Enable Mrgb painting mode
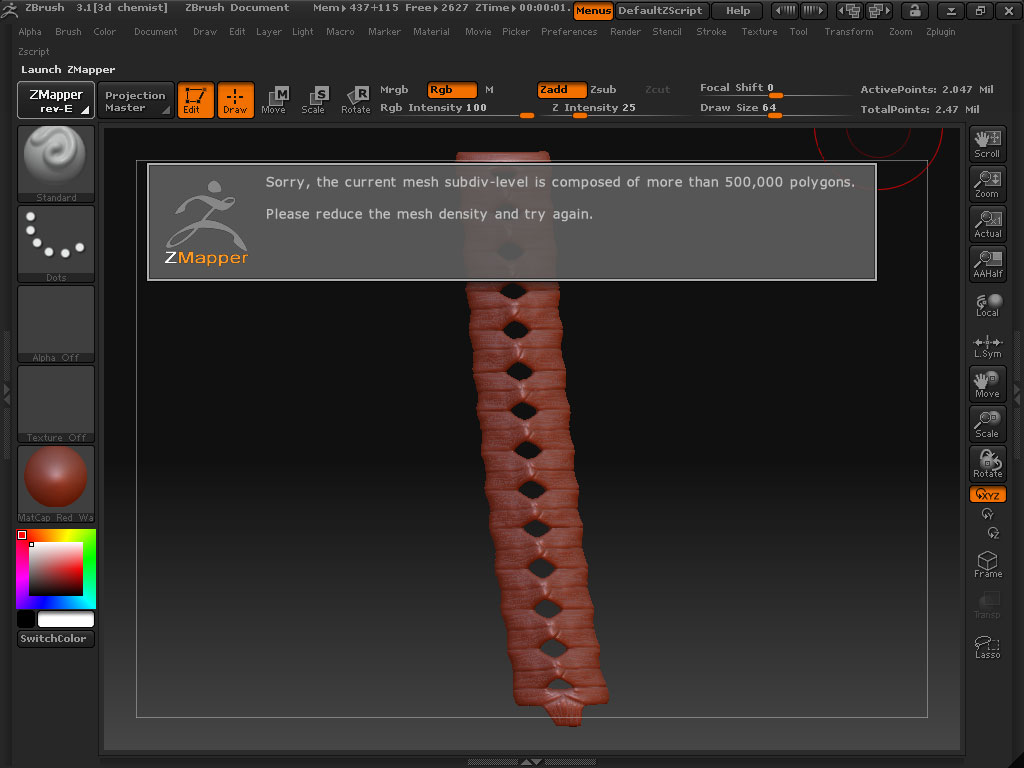 coord(394,89)
